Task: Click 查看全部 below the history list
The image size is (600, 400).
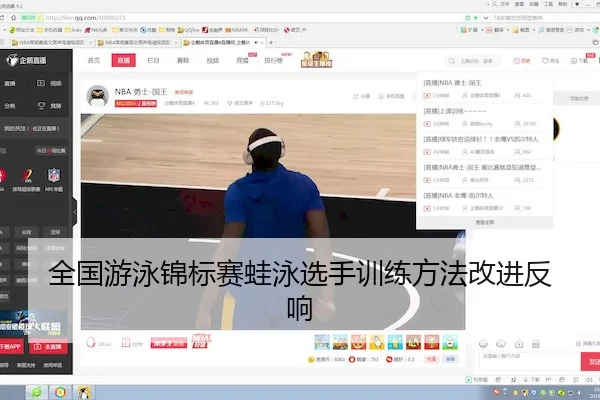Action: pos(484,222)
